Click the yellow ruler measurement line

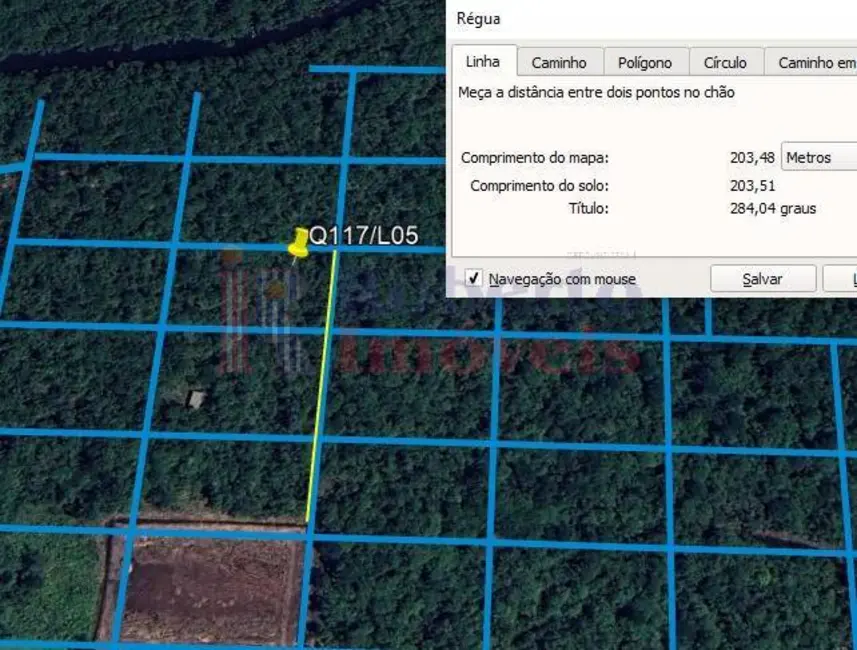[x=321, y=385]
